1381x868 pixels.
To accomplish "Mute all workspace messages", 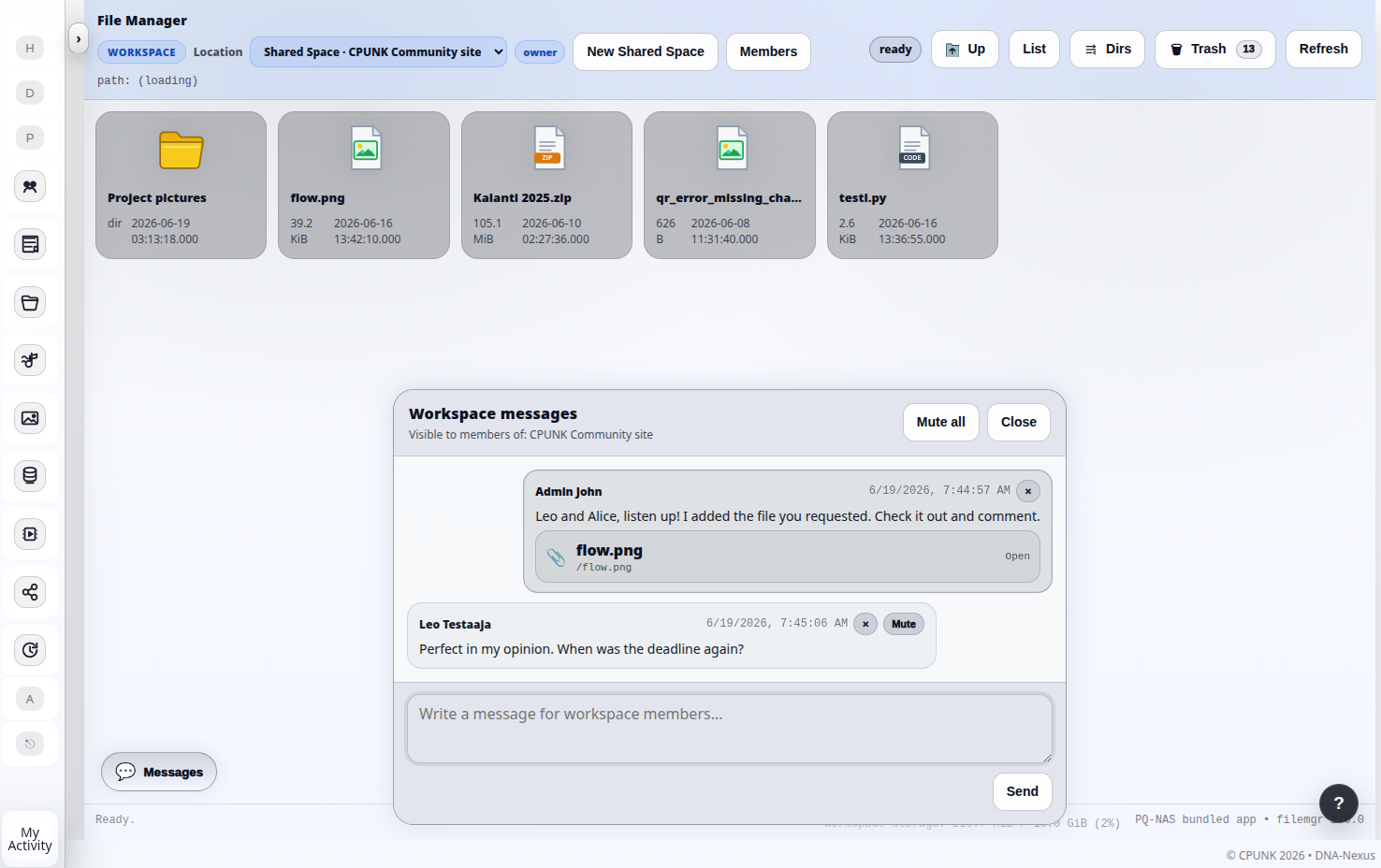I will 940,423.
